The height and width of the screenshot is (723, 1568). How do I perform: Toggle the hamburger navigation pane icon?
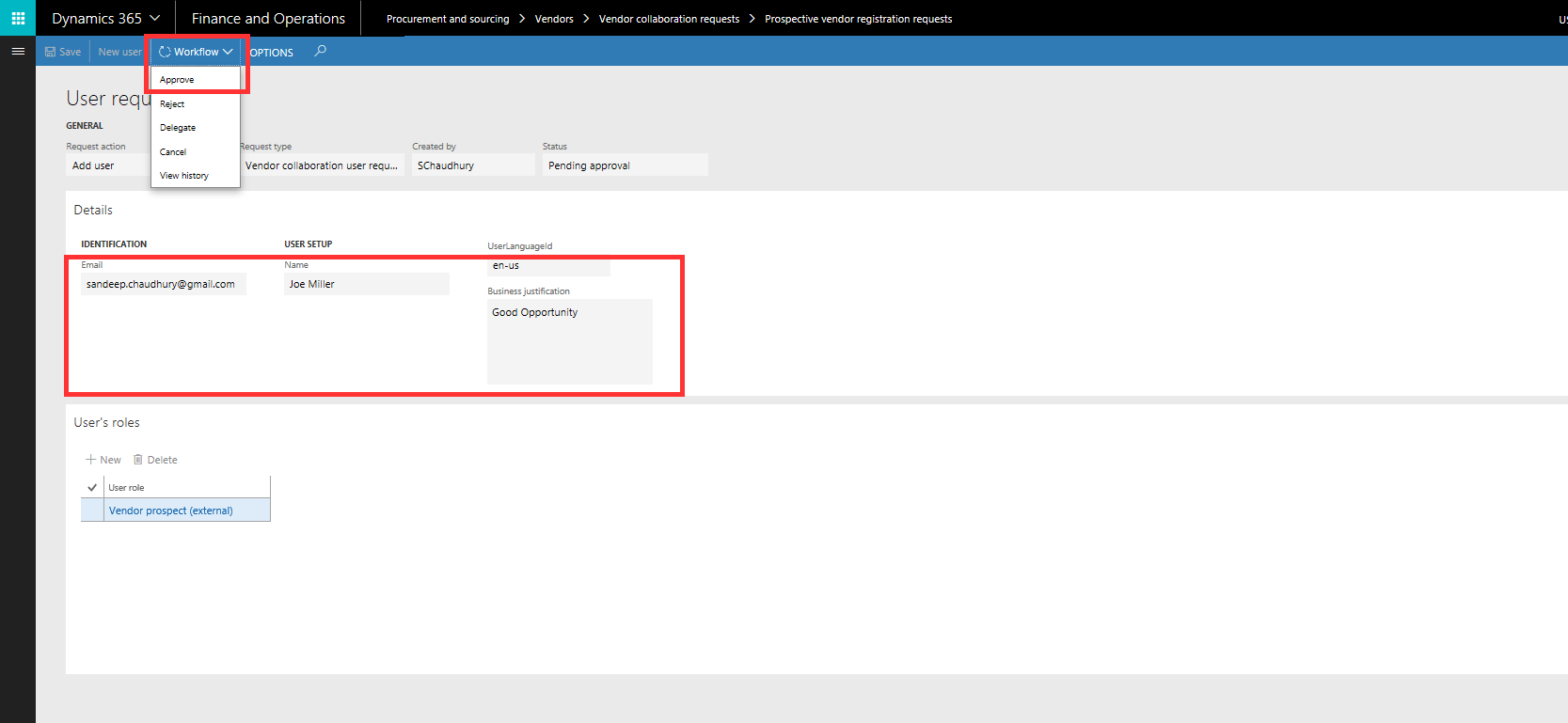click(x=18, y=52)
